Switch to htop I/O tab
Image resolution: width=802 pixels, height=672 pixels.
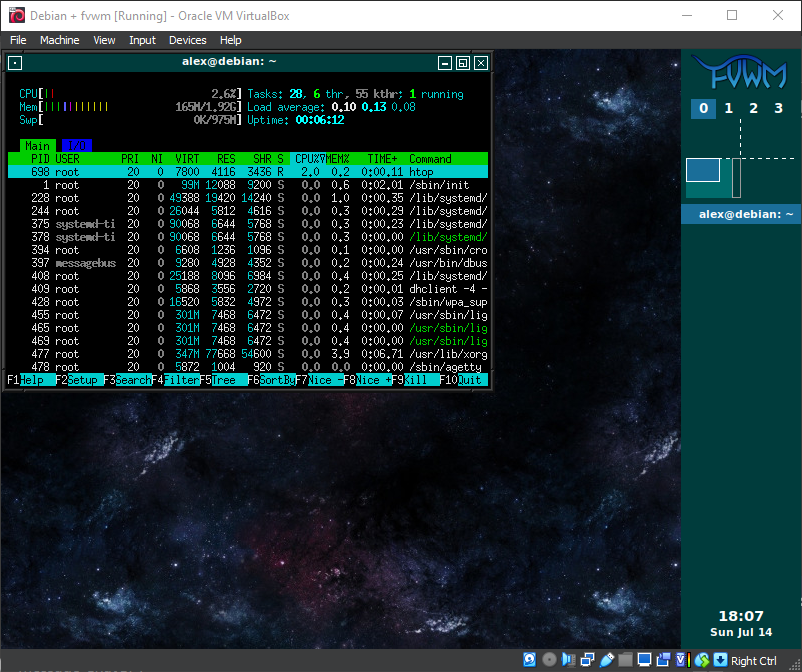pyautogui.click(x=76, y=145)
